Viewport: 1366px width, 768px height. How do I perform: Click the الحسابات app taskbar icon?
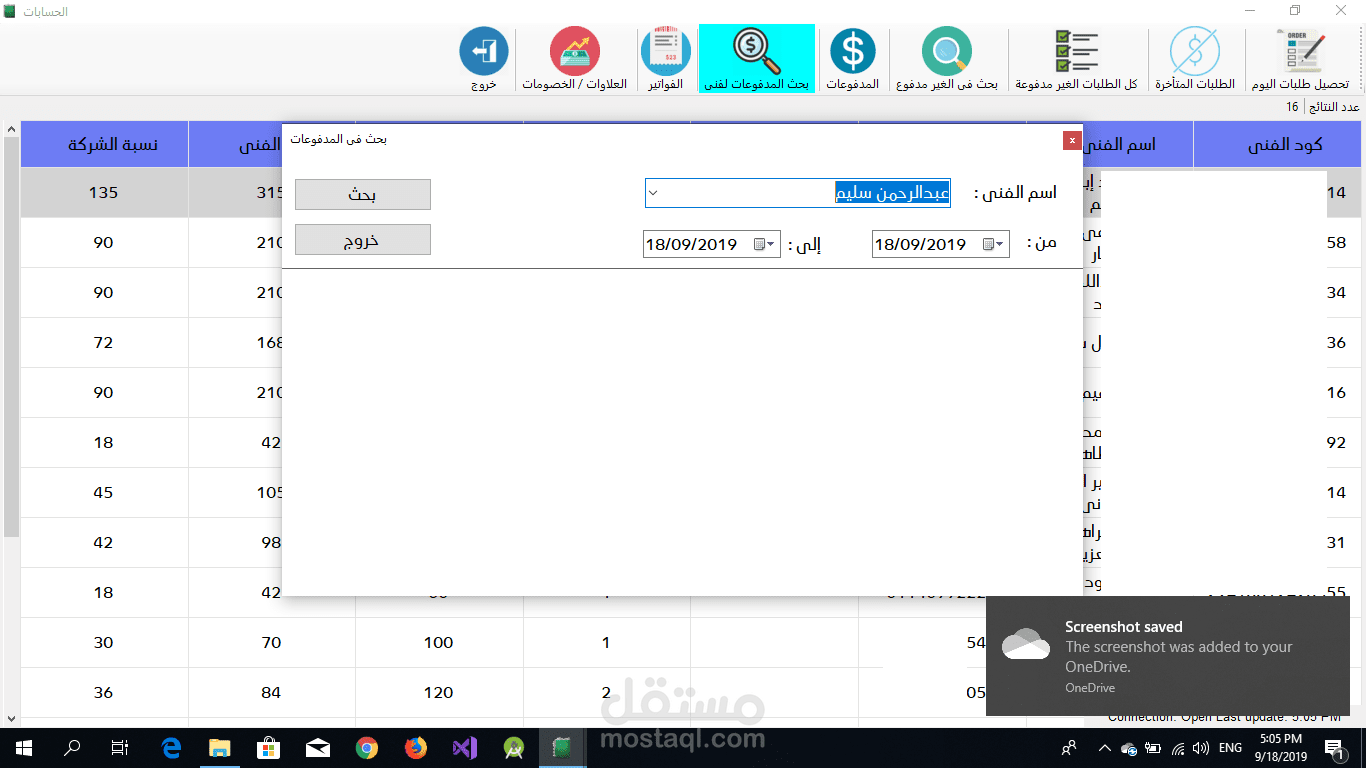coord(563,747)
